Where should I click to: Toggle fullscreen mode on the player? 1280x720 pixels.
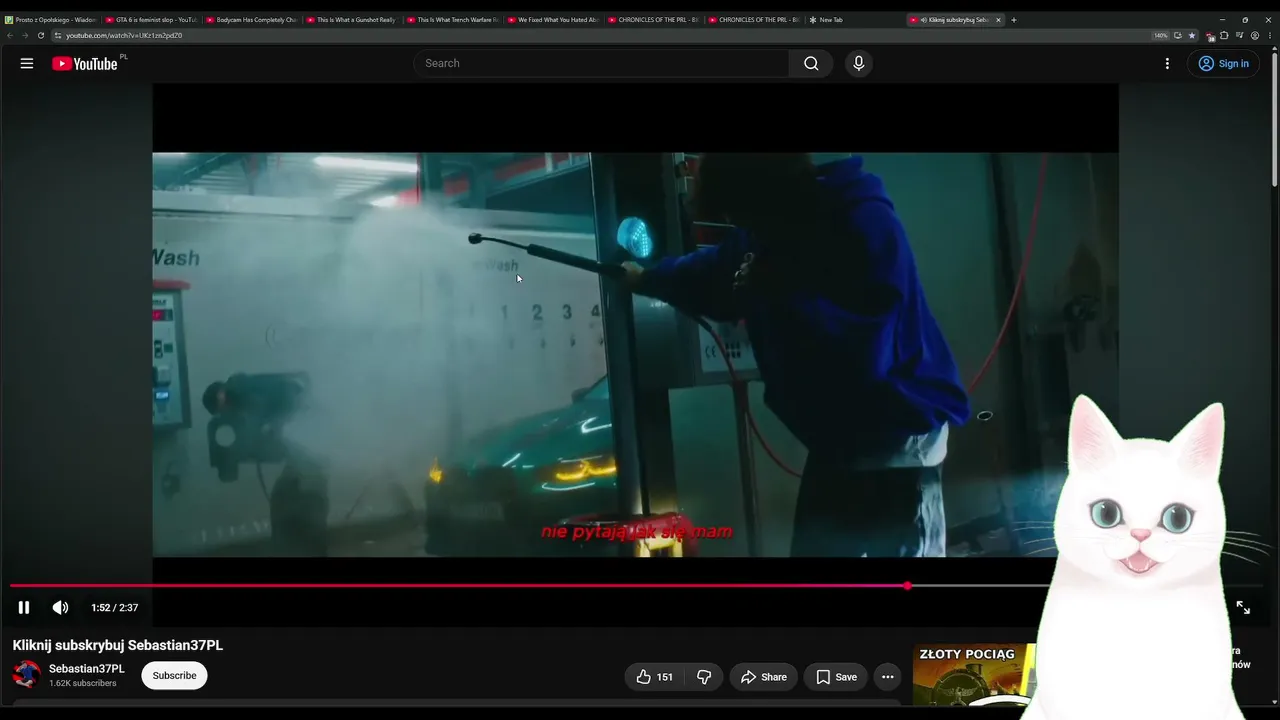coord(1243,607)
